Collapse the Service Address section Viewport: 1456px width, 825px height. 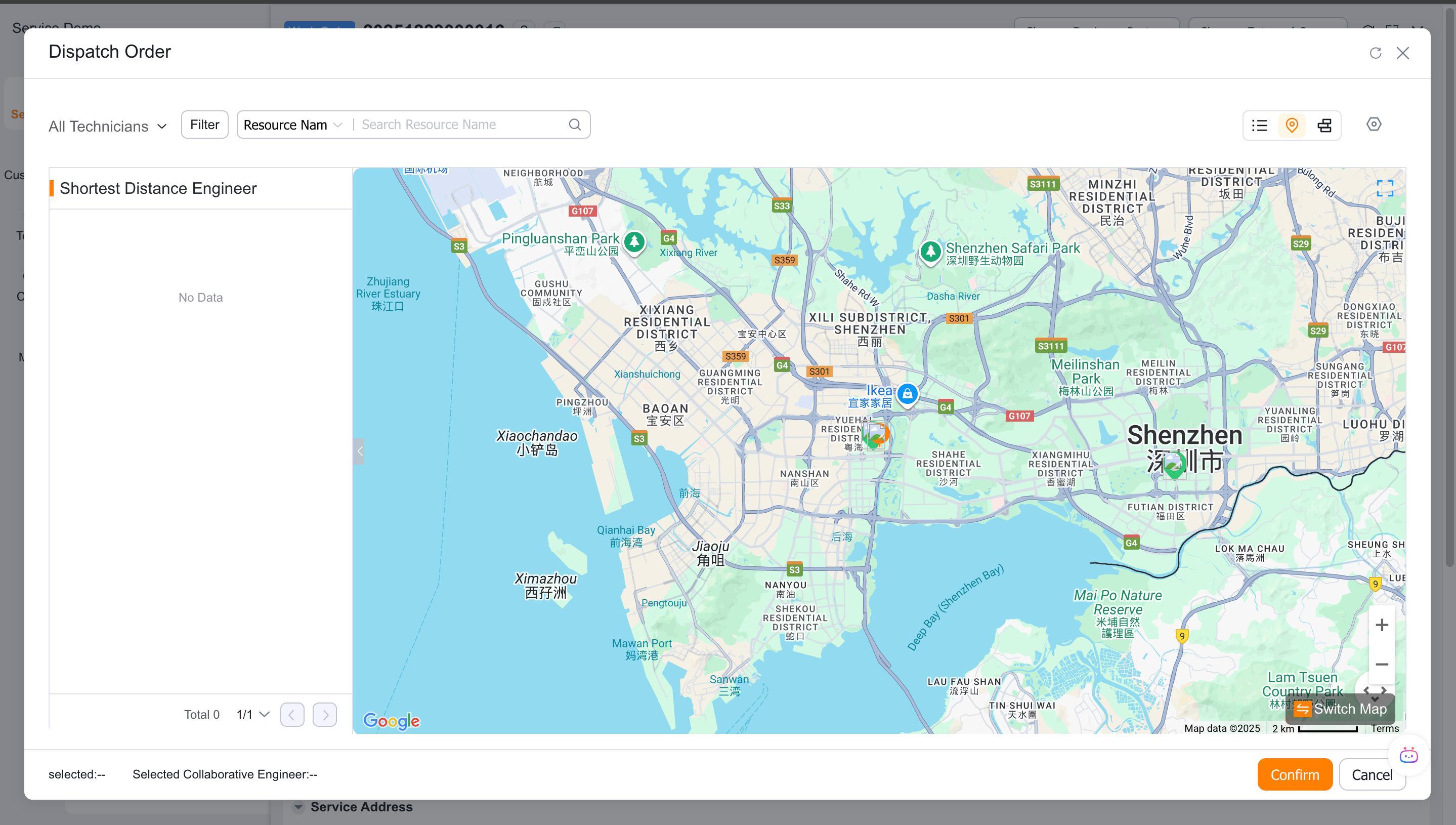298,806
